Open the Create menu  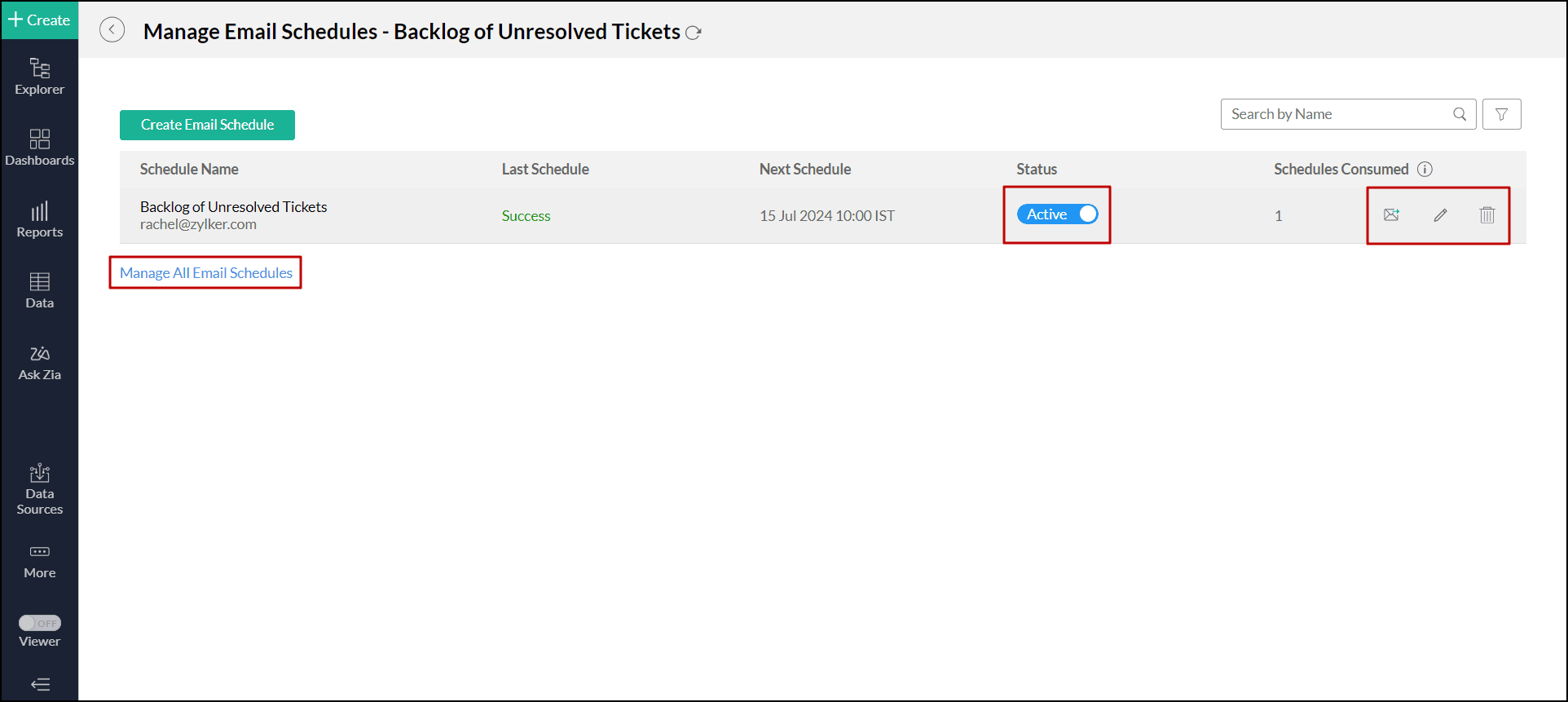coord(40,20)
